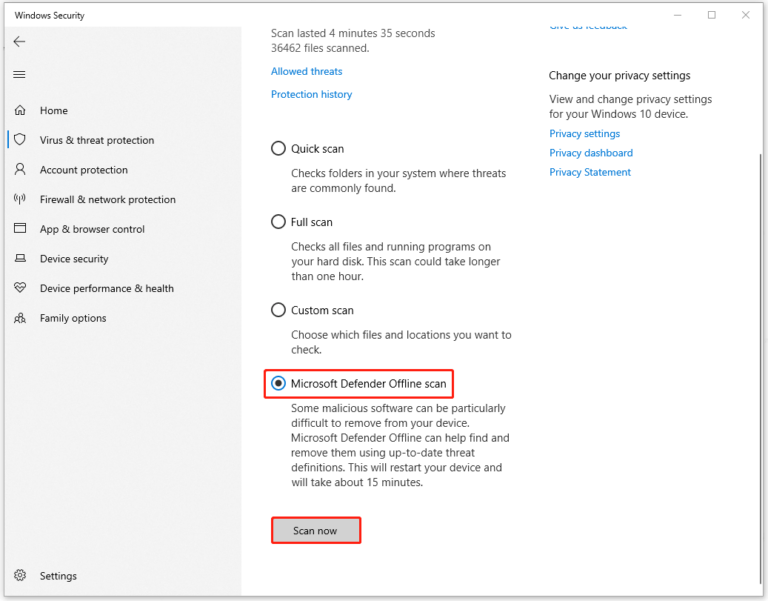Image resolution: width=768 pixels, height=601 pixels.
Task: Select the Quick scan radio button
Action: point(278,148)
